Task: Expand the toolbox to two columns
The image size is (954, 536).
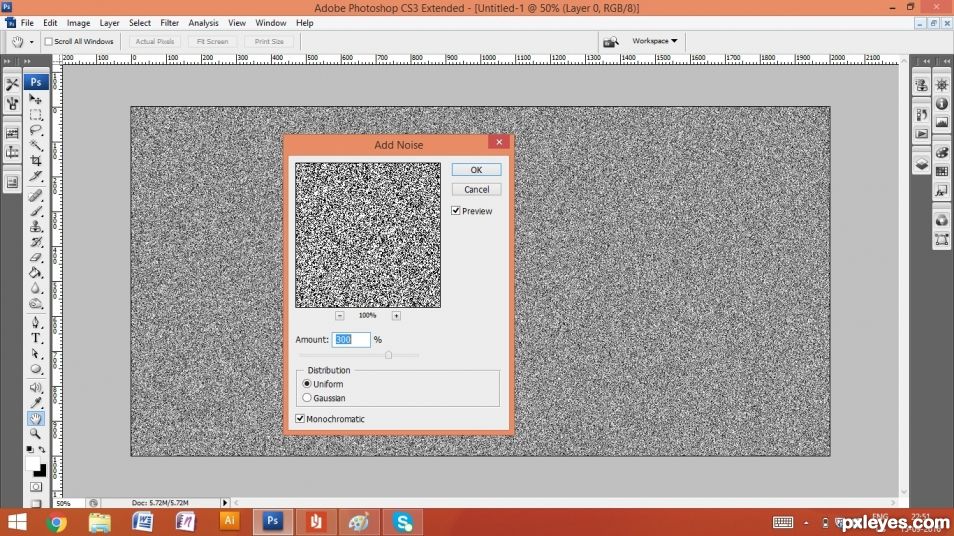Action: click(27, 61)
